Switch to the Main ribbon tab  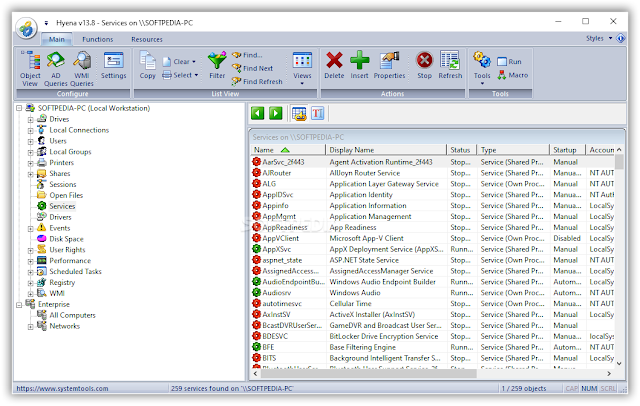point(57,39)
